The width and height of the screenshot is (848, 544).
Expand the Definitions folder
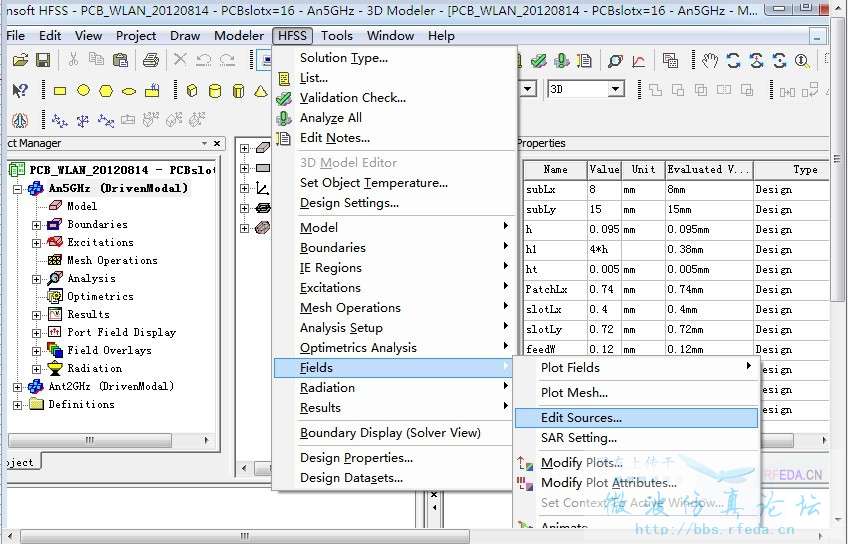tap(17, 404)
